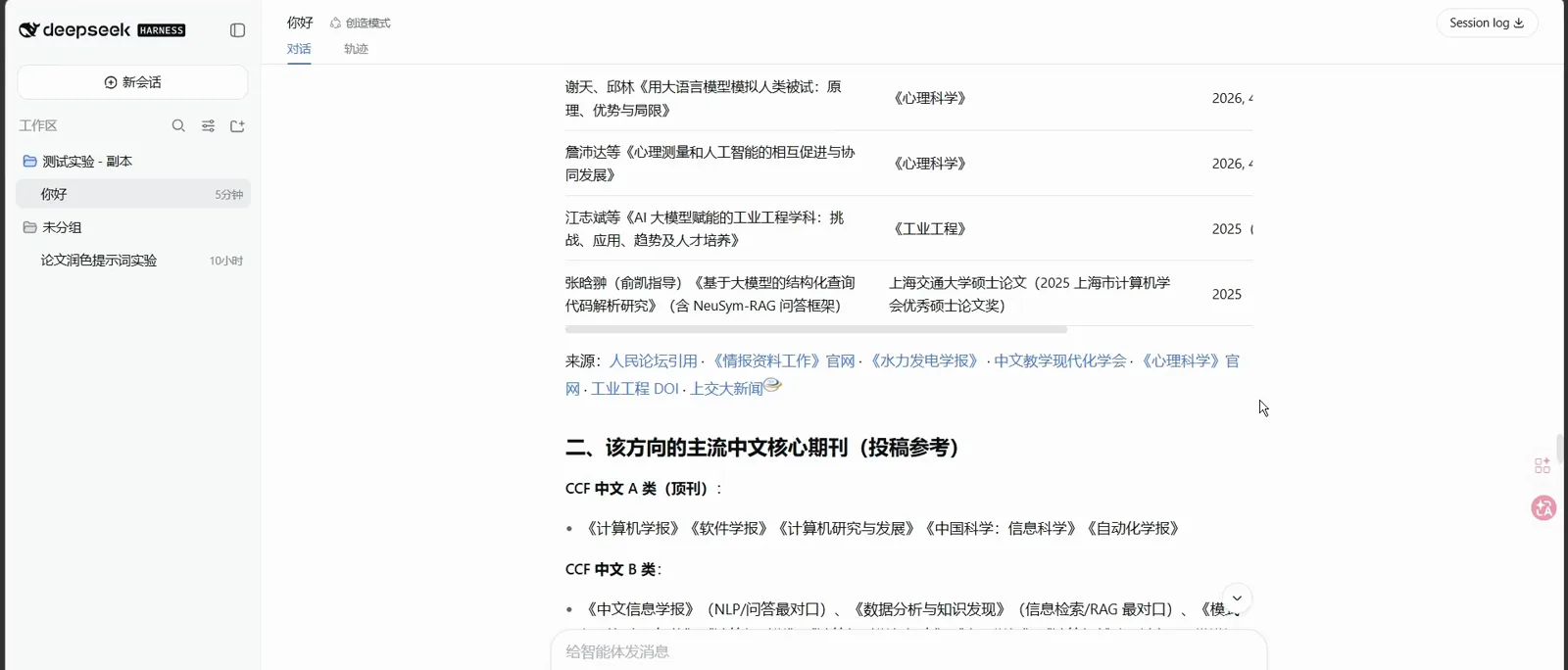Select the 《工业工程》 table cell
Viewport: 1568px width, 670px height.
[x=930, y=229]
